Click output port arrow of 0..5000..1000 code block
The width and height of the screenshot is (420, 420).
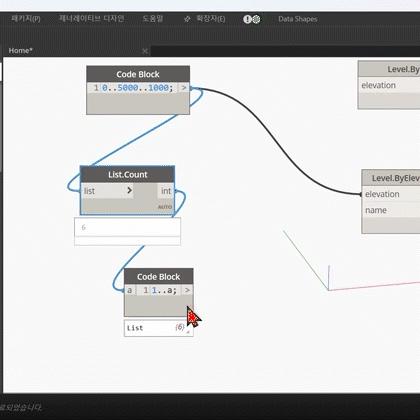click(184, 88)
